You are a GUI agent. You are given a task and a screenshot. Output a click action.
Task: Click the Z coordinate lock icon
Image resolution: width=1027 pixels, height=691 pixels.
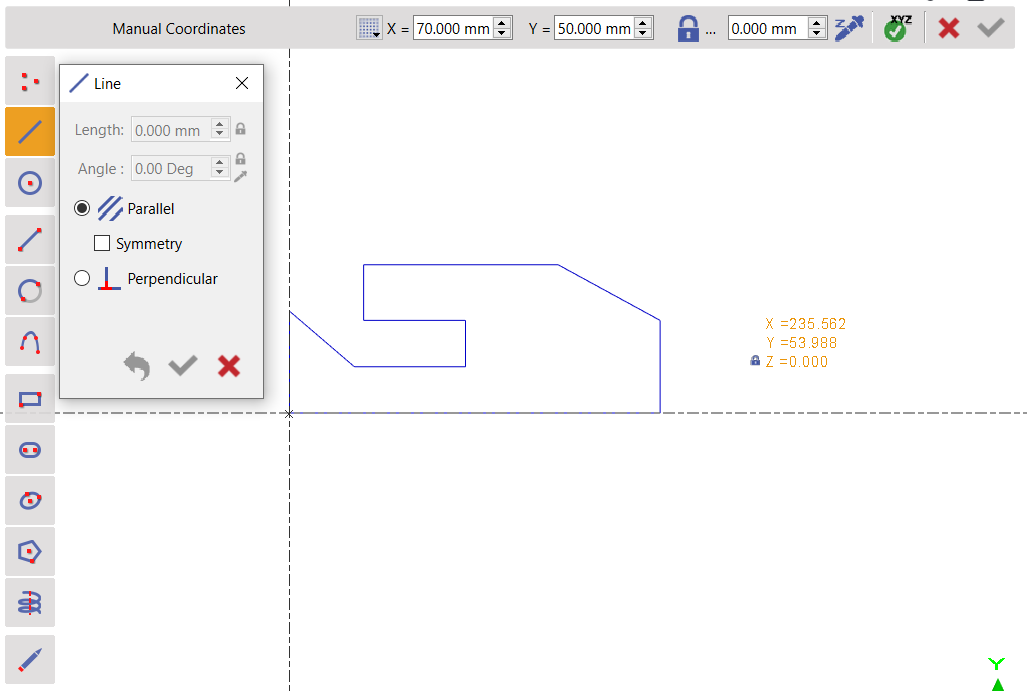point(687,29)
